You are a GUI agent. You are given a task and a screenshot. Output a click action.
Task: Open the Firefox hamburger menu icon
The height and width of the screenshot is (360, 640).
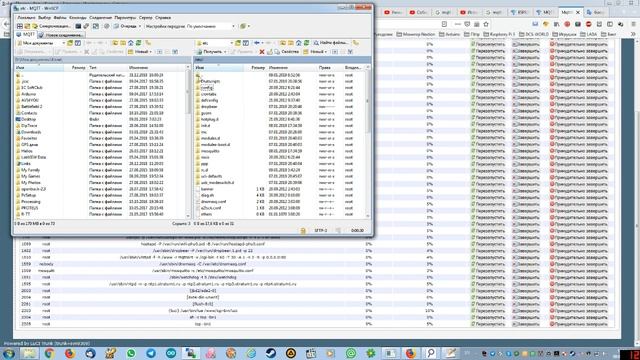(x=632, y=24)
